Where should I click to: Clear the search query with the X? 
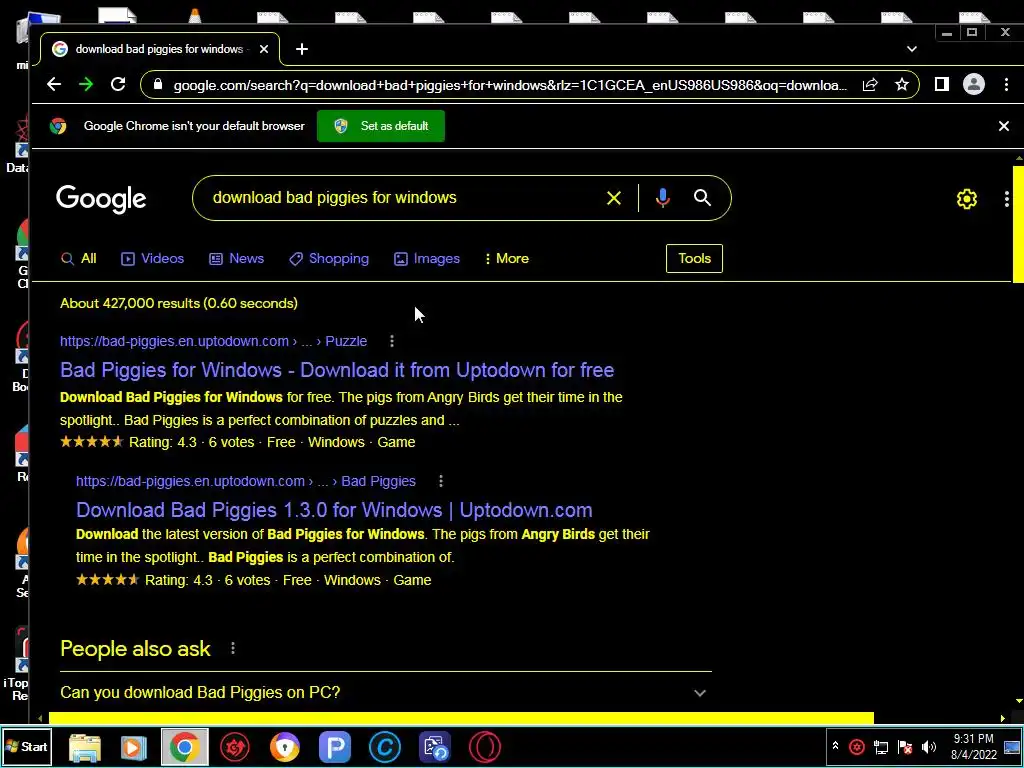point(613,198)
